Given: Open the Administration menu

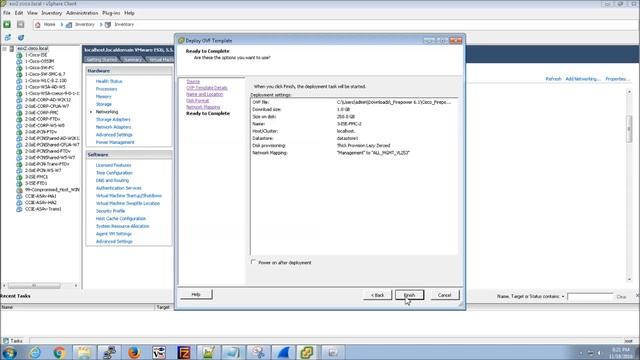Looking at the screenshot, I should click(82, 13).
